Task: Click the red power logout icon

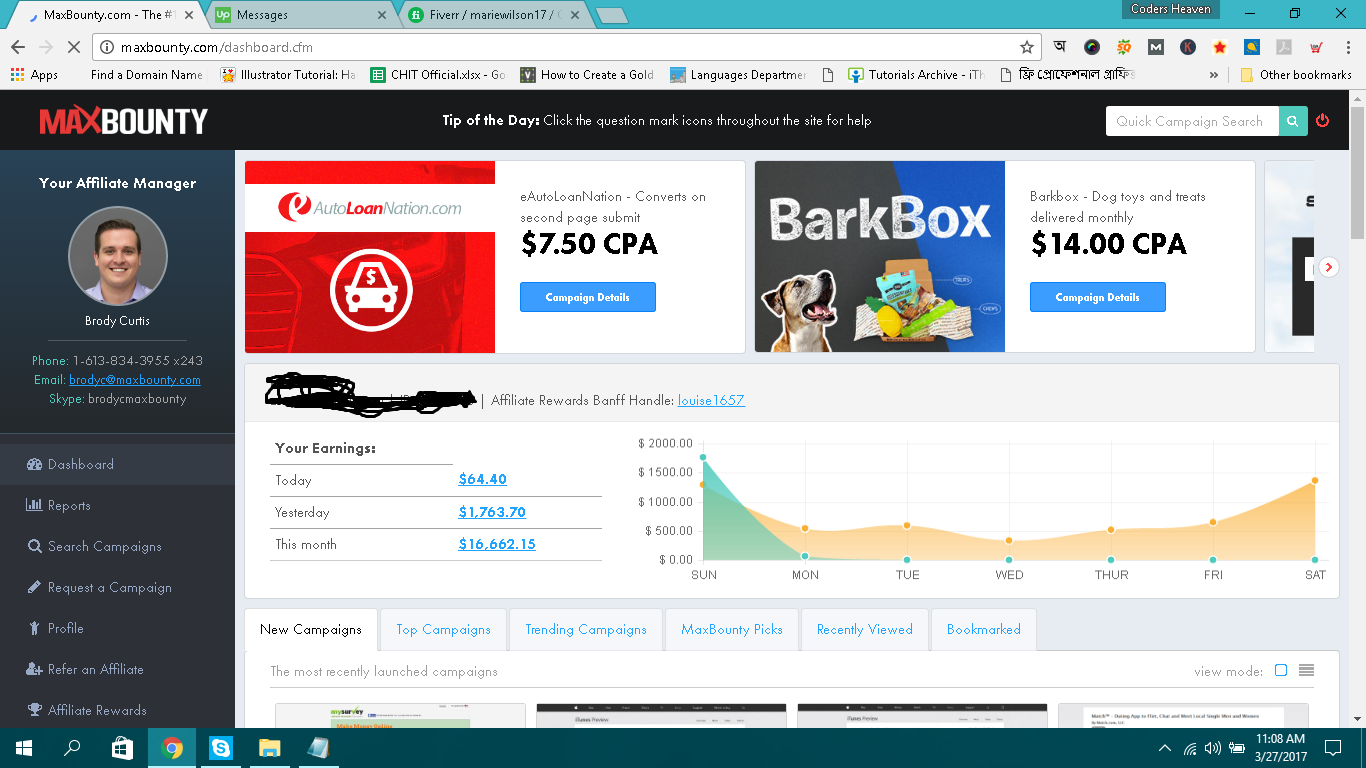Action: pos(1323,121)
